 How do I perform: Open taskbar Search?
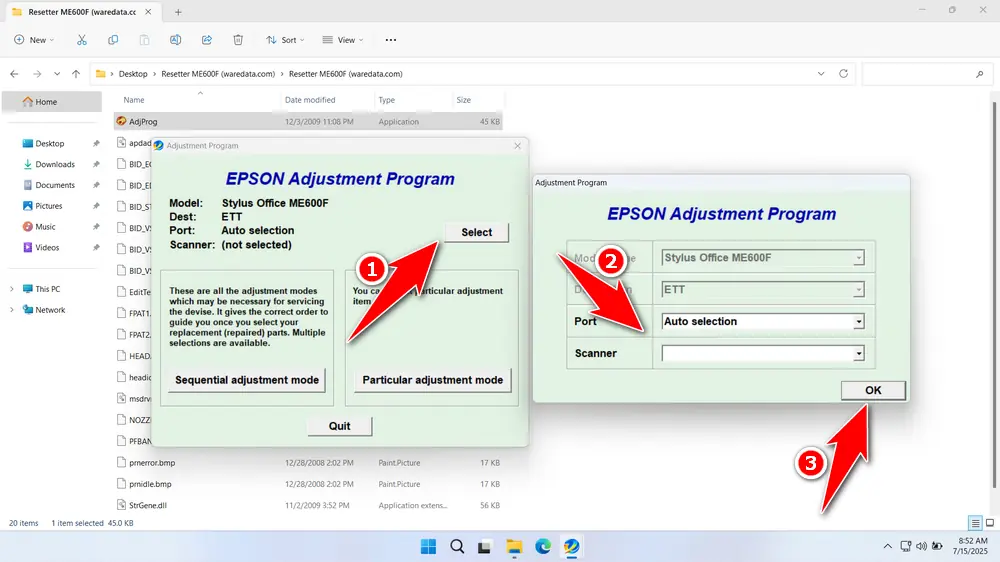[457, 547]
